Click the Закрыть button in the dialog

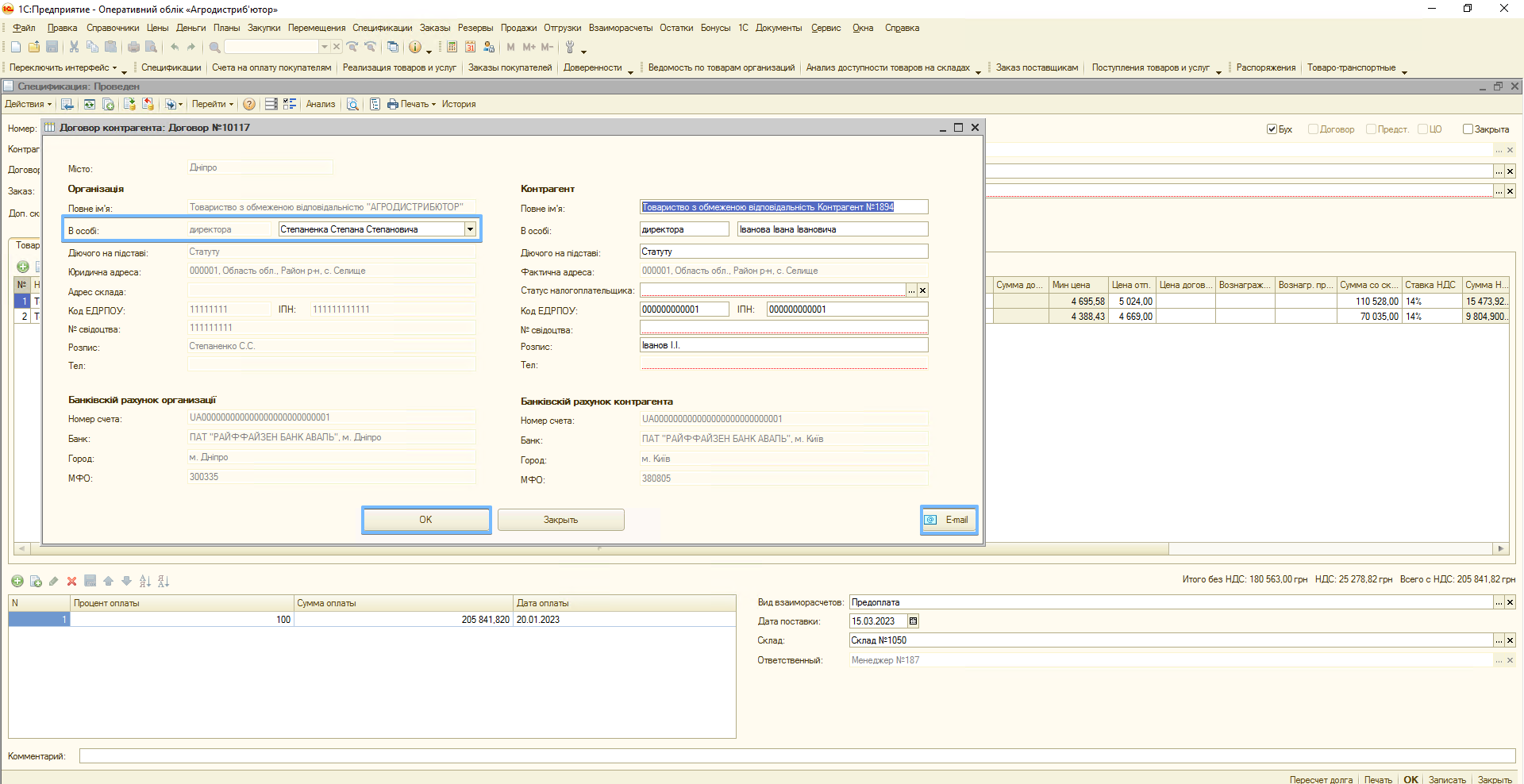point(560,521)
